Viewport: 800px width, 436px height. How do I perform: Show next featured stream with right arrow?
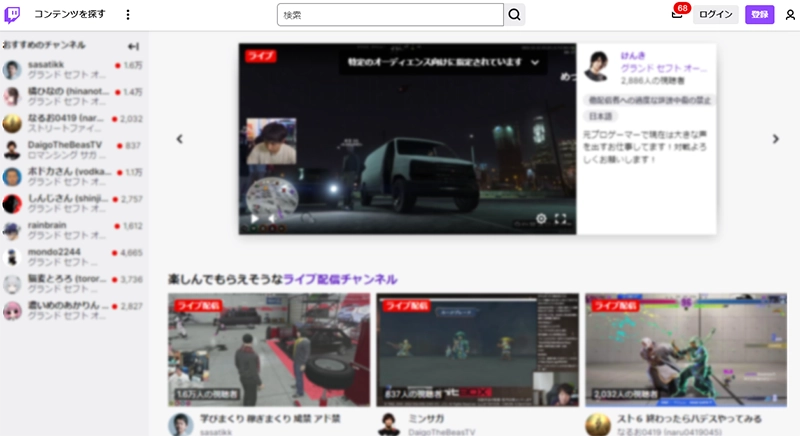(x=776, y=139)
